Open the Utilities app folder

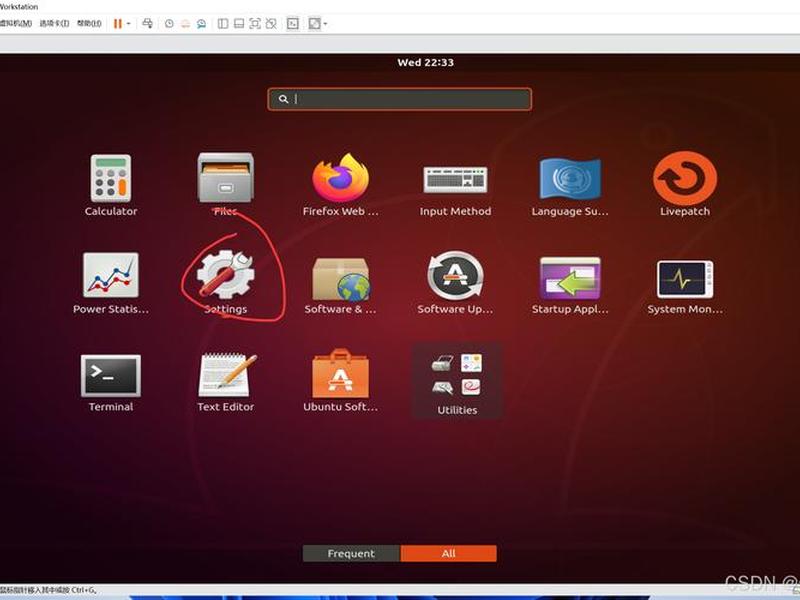(x=457, y=381)
